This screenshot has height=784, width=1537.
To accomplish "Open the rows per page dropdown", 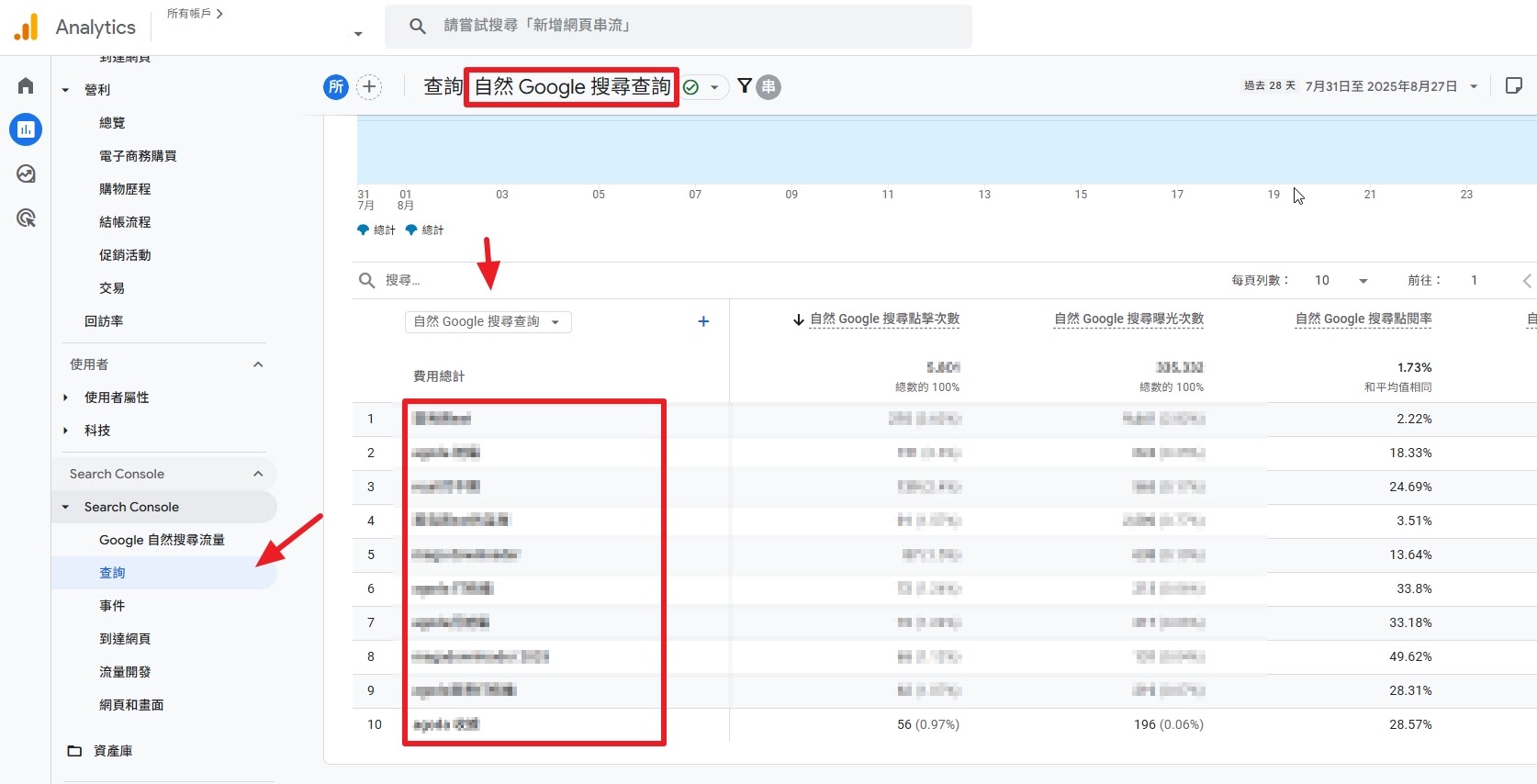I will [1341, 280].
